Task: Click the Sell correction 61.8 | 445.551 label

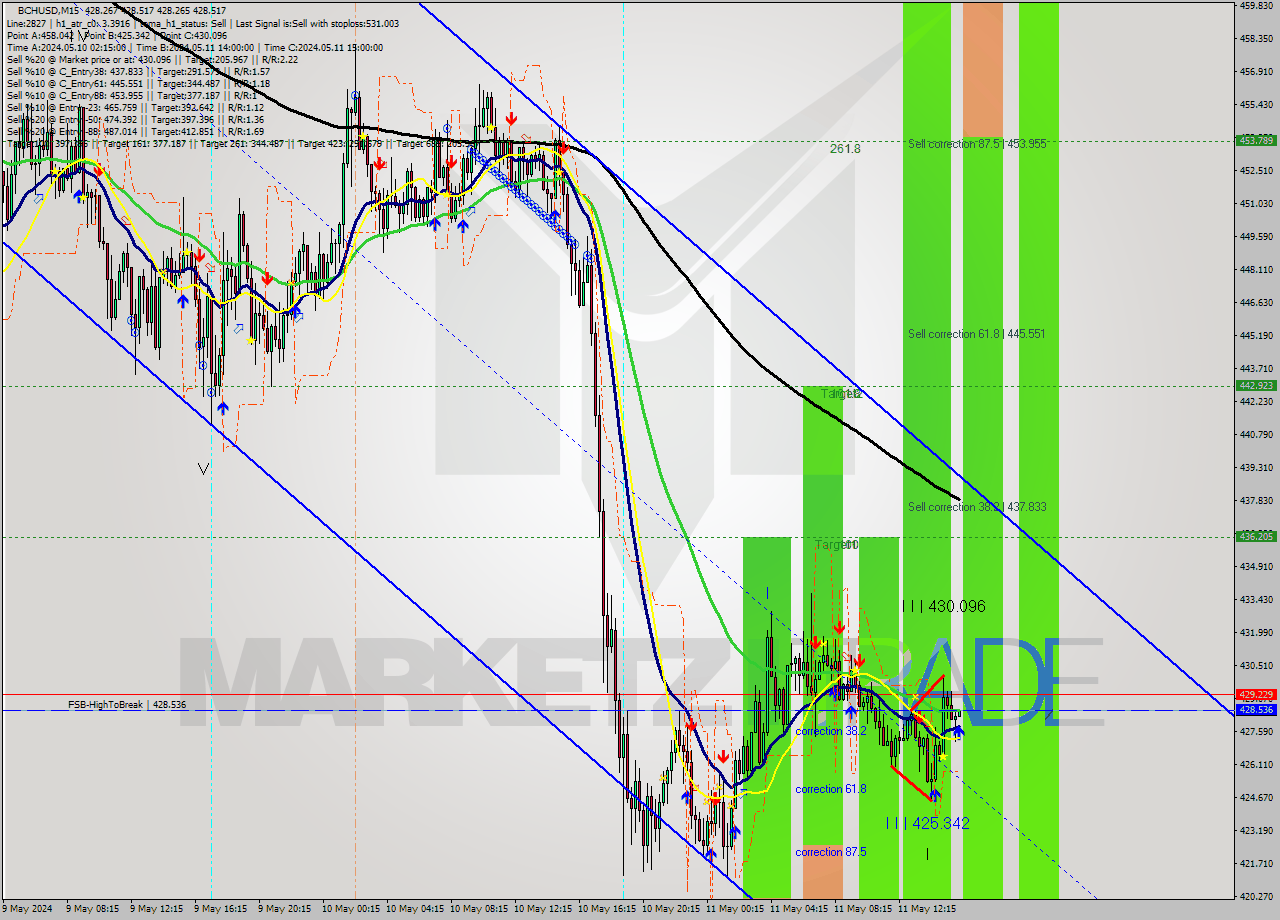Action: pyautogui.click(x=977, y=334)
